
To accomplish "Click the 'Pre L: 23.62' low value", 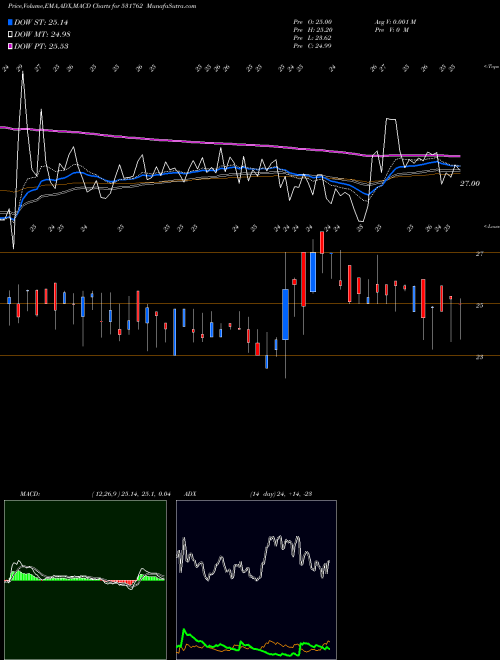I will [312, 38].
